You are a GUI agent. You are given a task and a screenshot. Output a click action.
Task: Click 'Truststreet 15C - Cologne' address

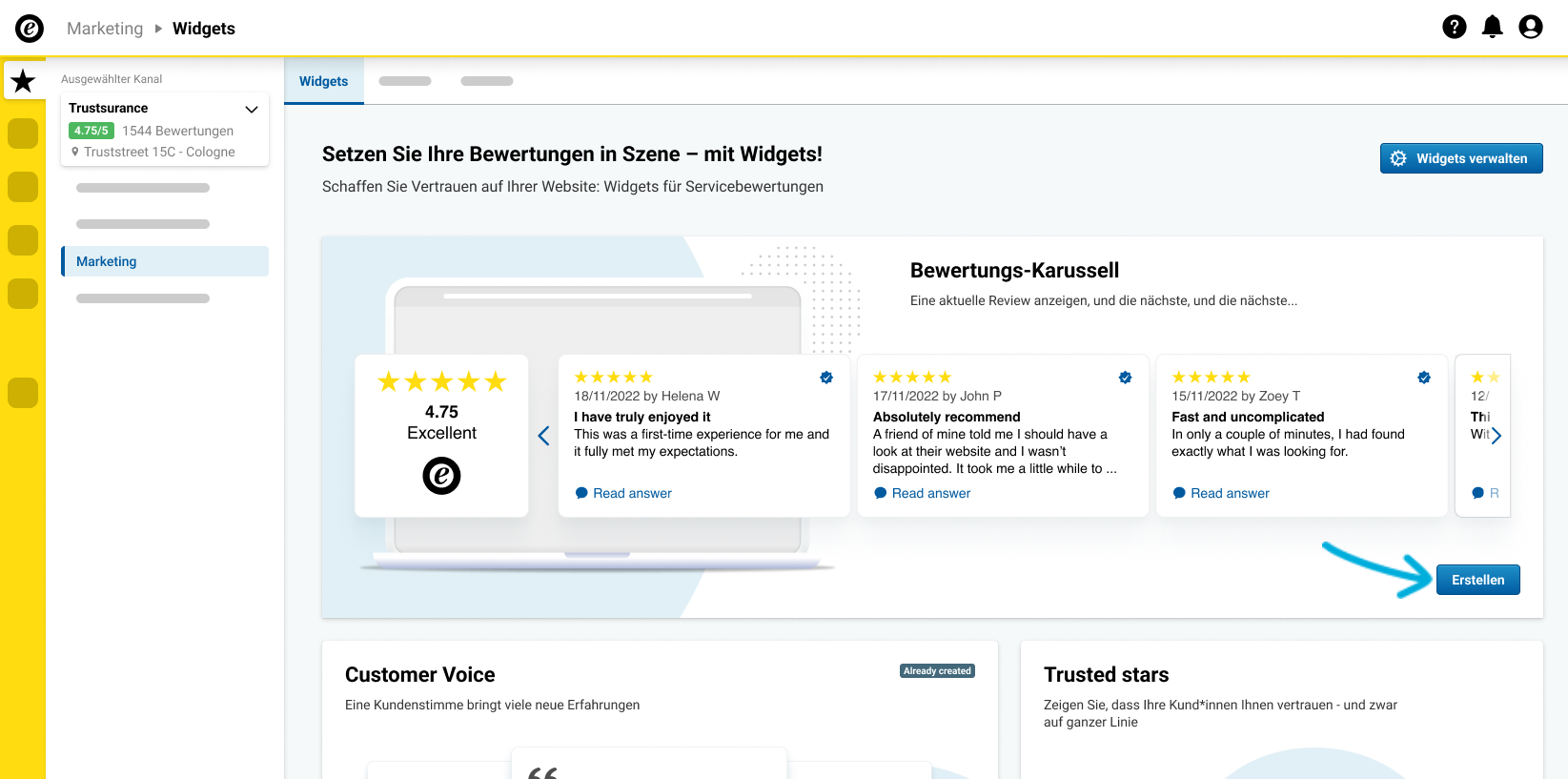(x=159, y=152)
